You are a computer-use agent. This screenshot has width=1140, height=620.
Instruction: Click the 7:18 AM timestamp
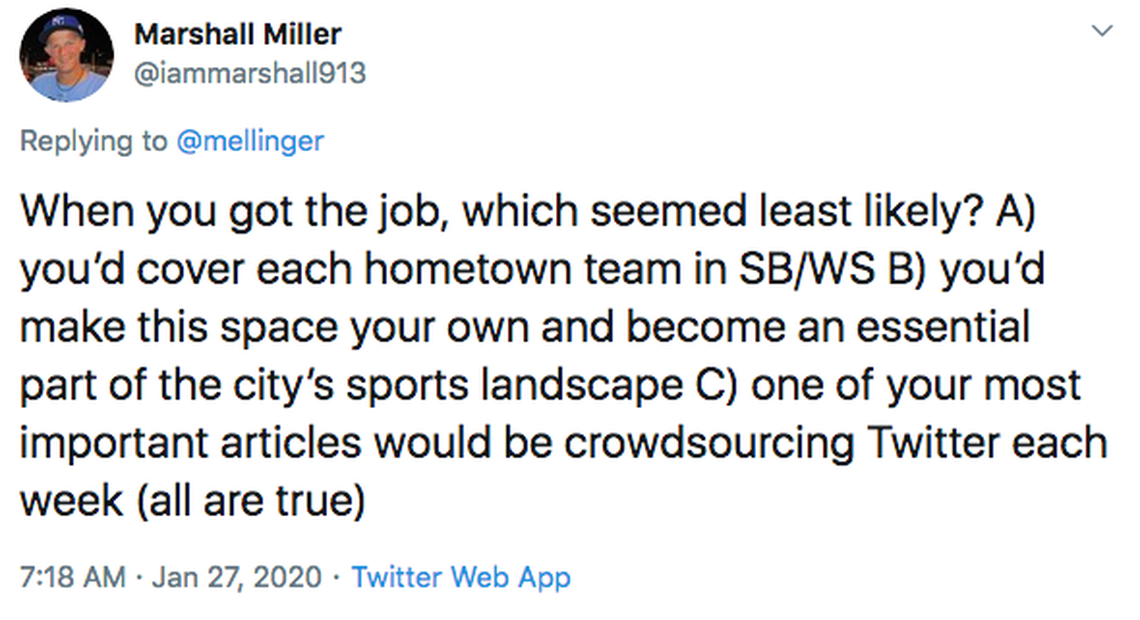click(73, 577)
